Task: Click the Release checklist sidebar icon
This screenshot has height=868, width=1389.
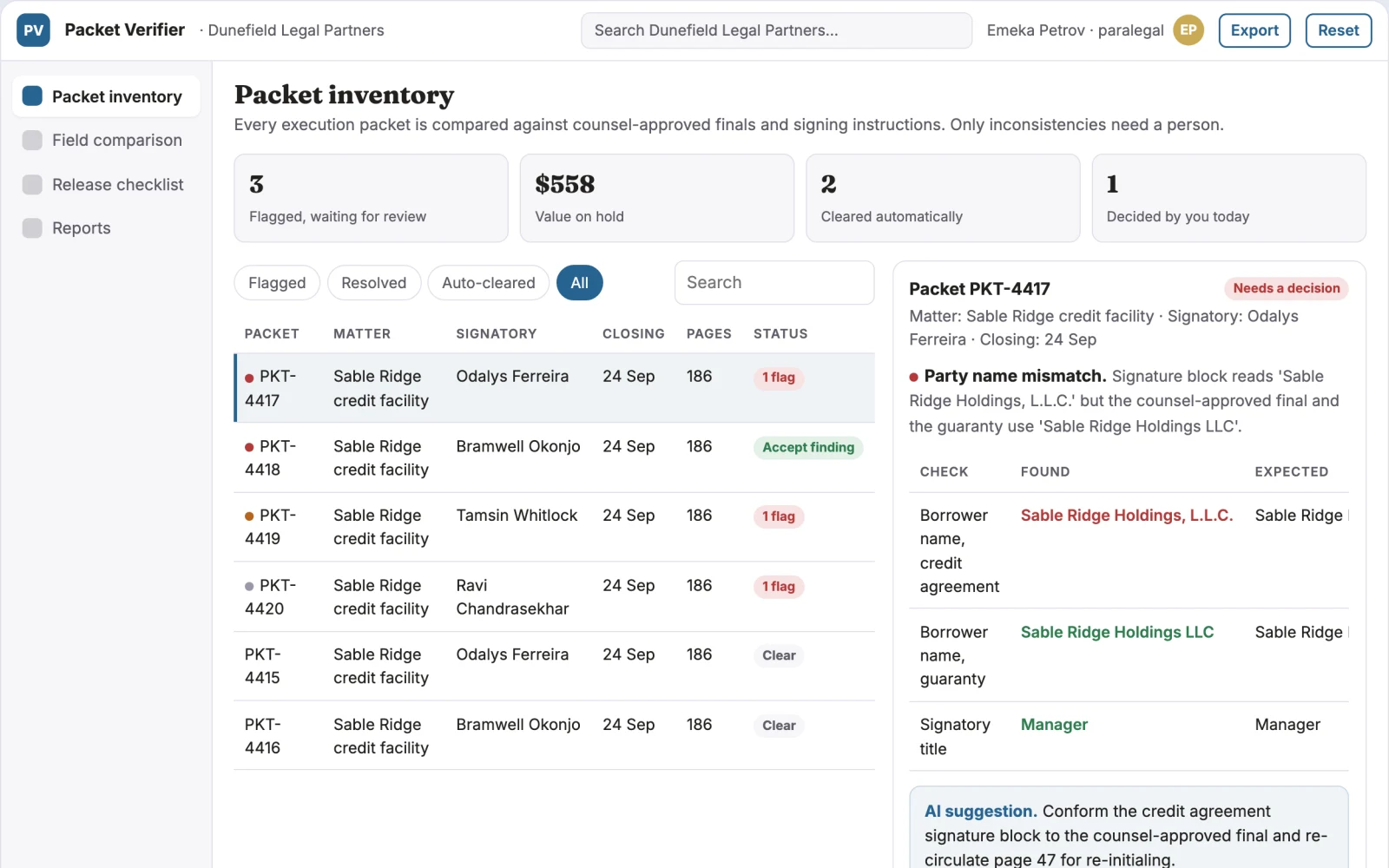Action: click(x=32, y=185)
